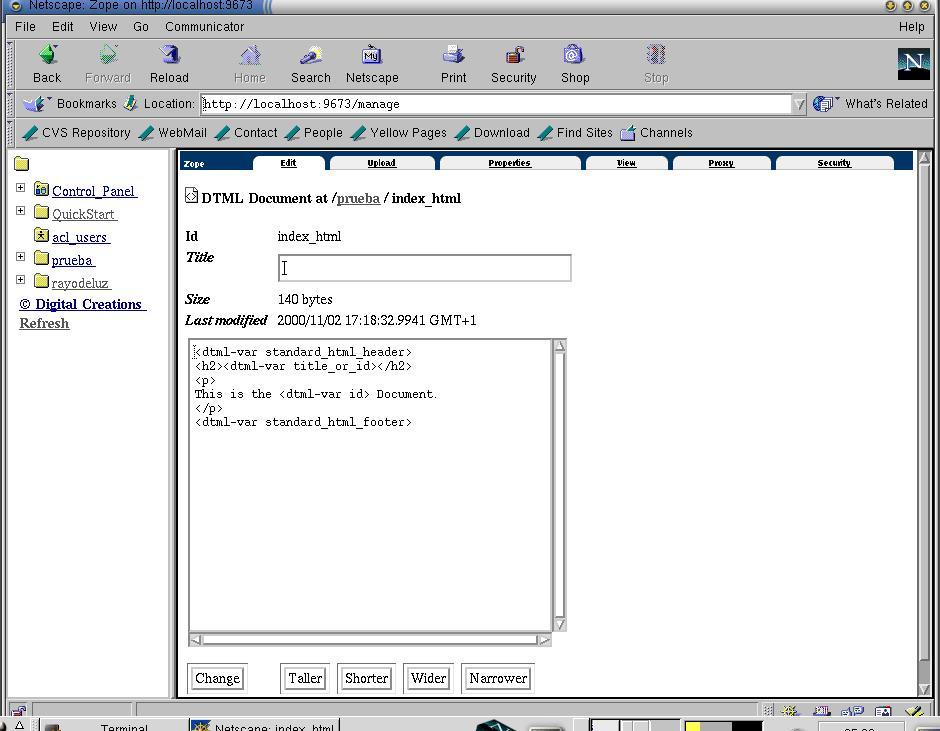Click the textarea horizontal scrollbar right arrow
Image resolution: width=940 pixels, height=731 pixels.
tap(544, 640)
